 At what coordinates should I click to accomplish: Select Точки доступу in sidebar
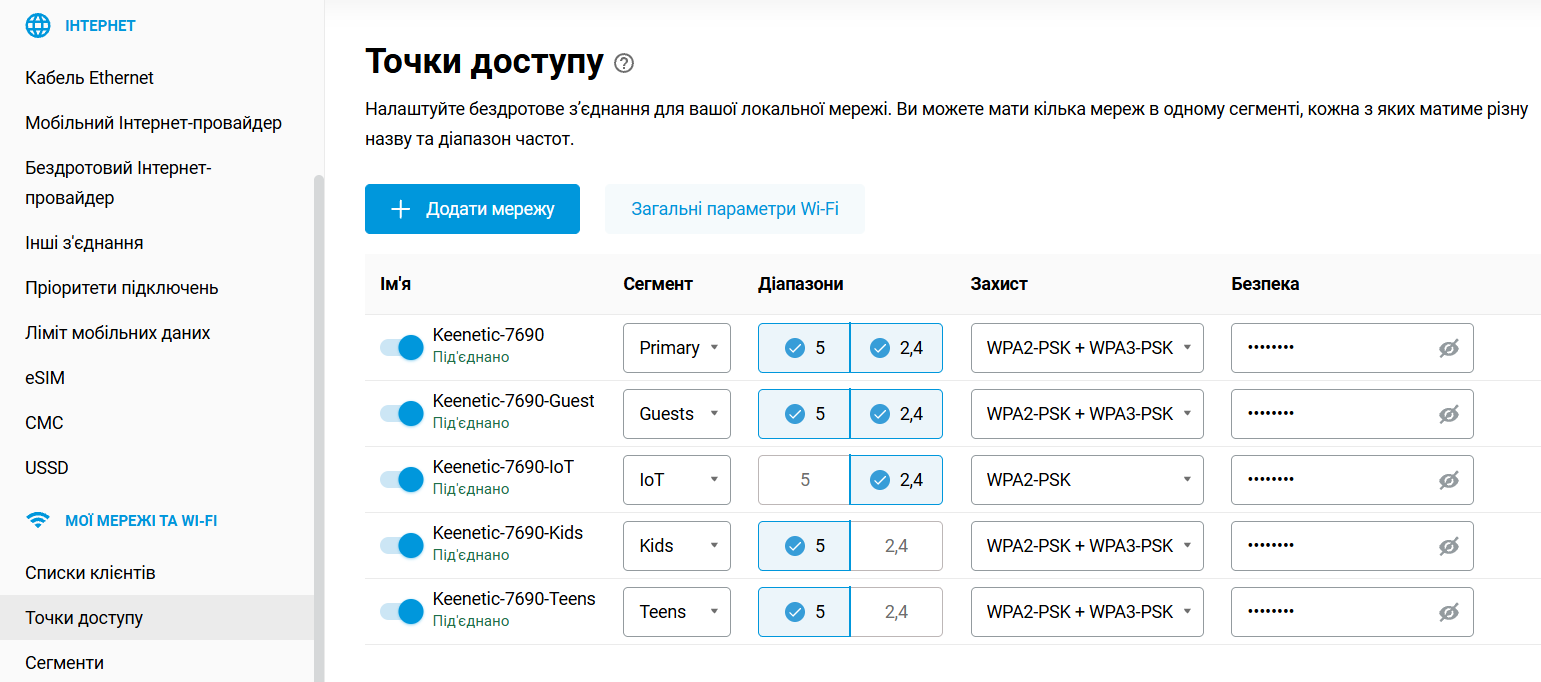pyautogui.click(x=156, y=618)
